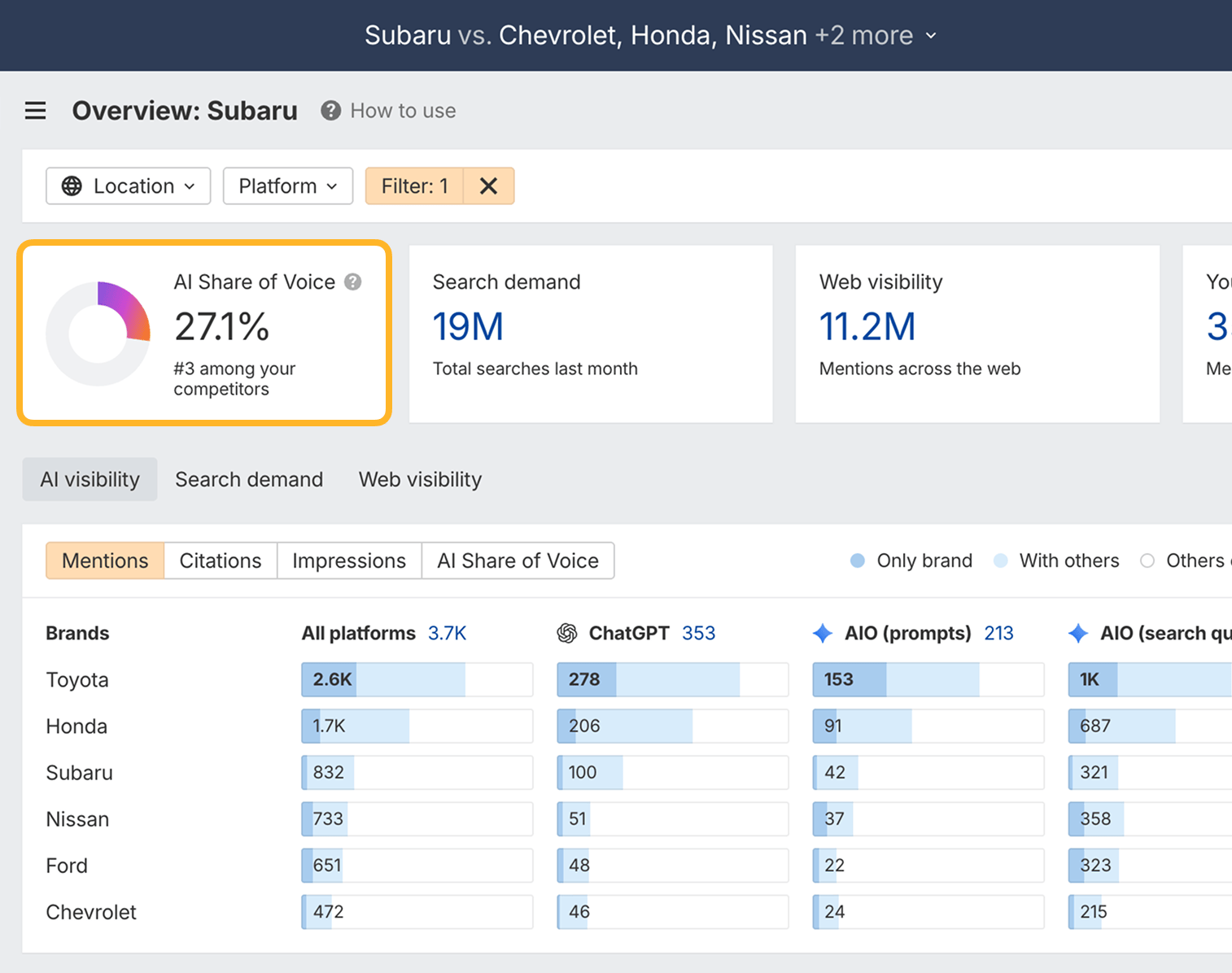Expand the brand comparison selector chevron
The height and width of the screenshot is (973, 1232).
coord(931,36)
